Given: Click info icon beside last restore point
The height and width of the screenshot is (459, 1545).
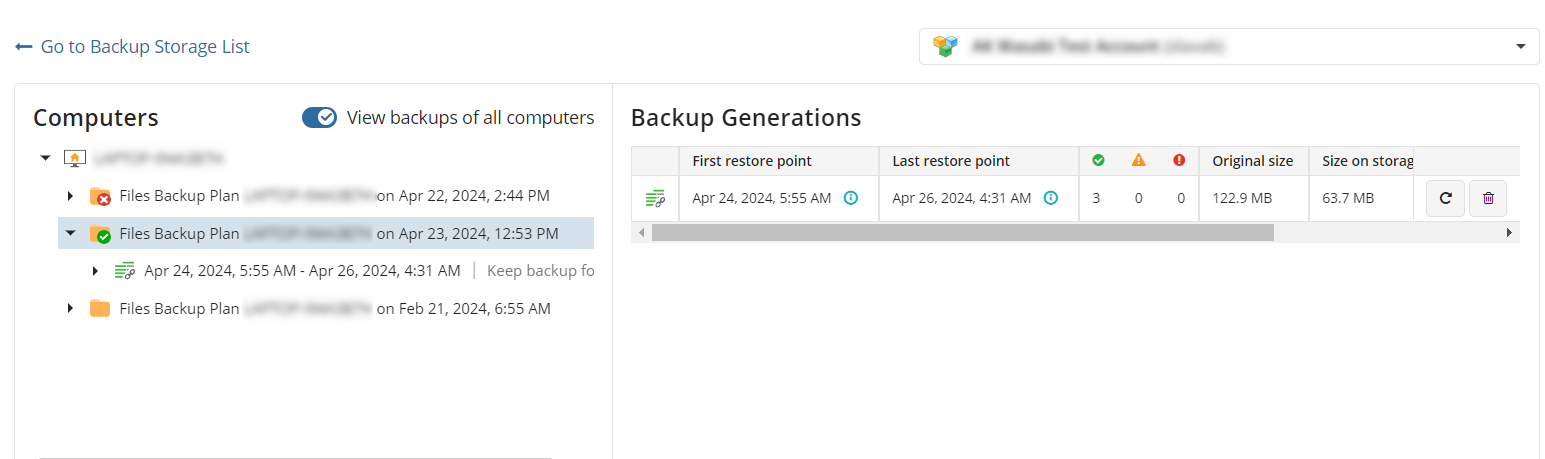Looking at the screenshot, I should pyautogui.click(x=1051, y=198).
